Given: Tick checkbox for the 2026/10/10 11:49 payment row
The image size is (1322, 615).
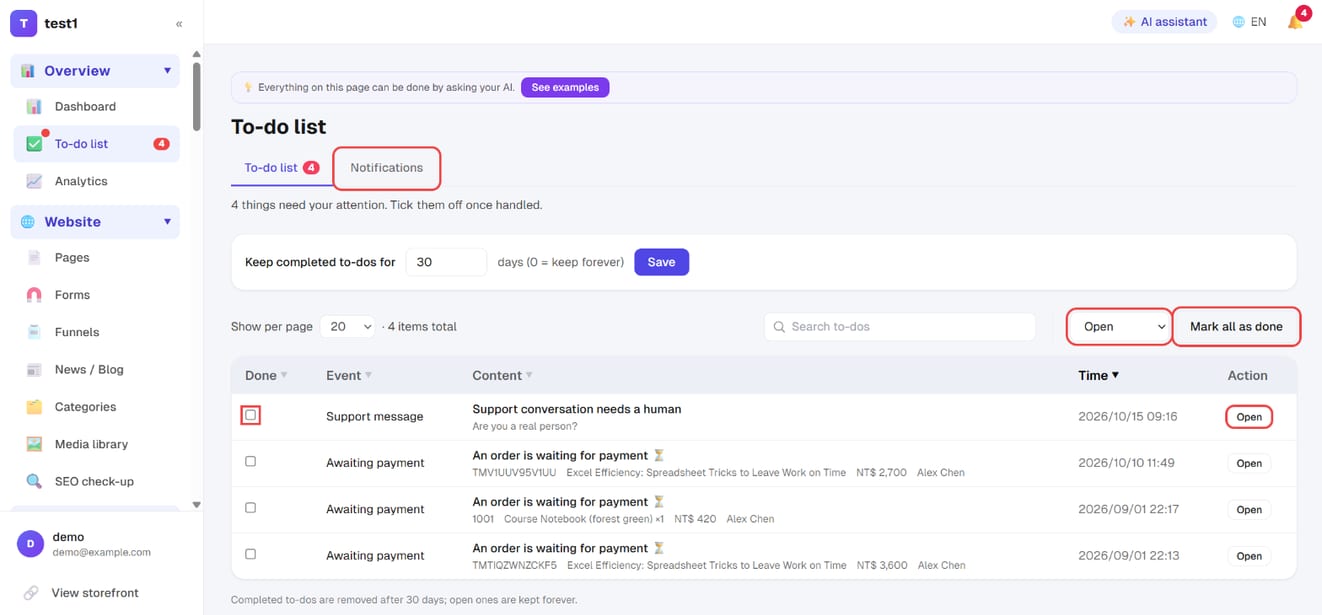Looking at the screenshot, I should click(250, 462).
